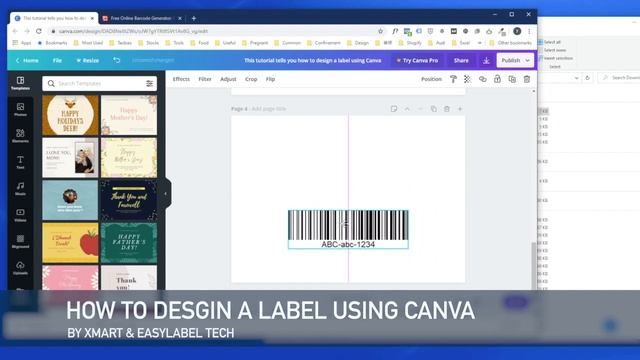Click the Resize button
The image size is (640, 360).
(87, 60)
